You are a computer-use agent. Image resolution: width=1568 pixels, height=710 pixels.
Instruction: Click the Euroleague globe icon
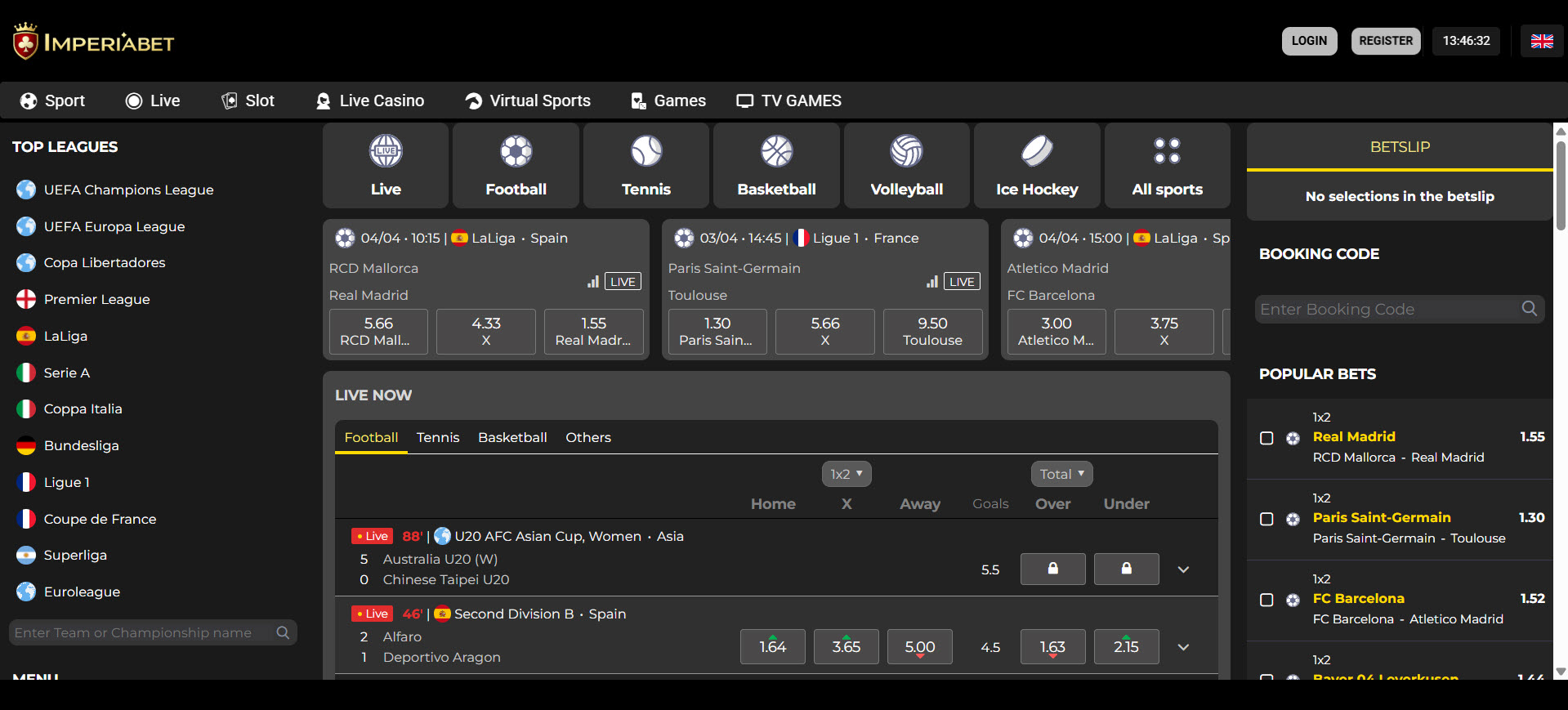click(x=26, y=592)
